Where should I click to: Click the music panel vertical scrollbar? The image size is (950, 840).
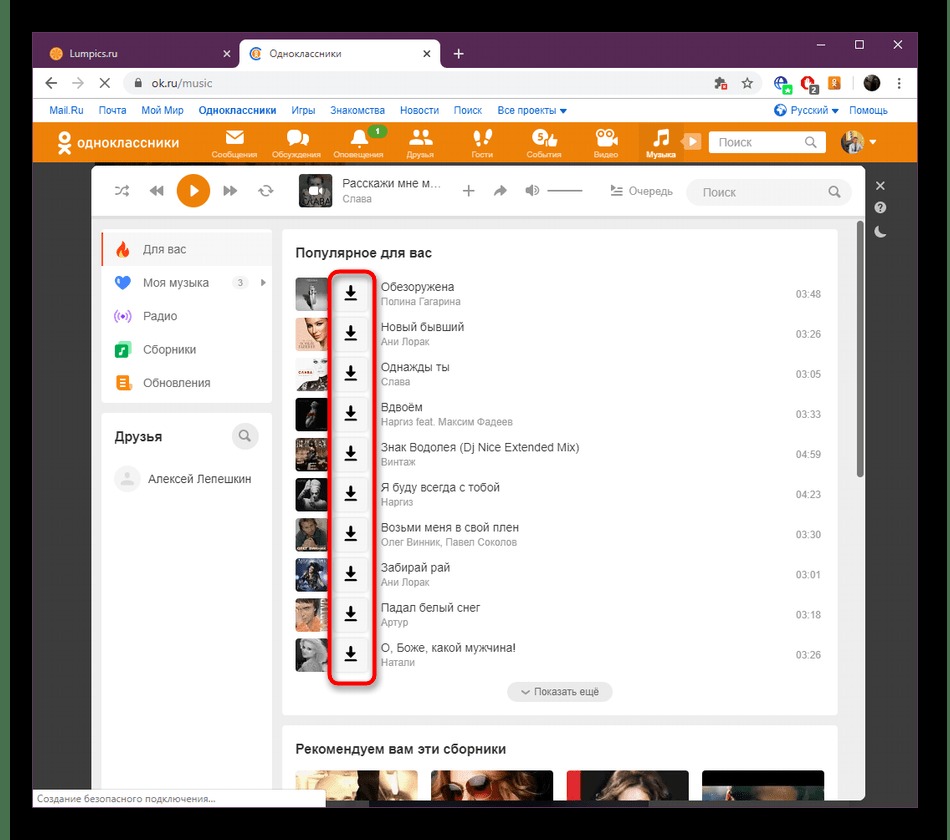[x=860, y=348]
